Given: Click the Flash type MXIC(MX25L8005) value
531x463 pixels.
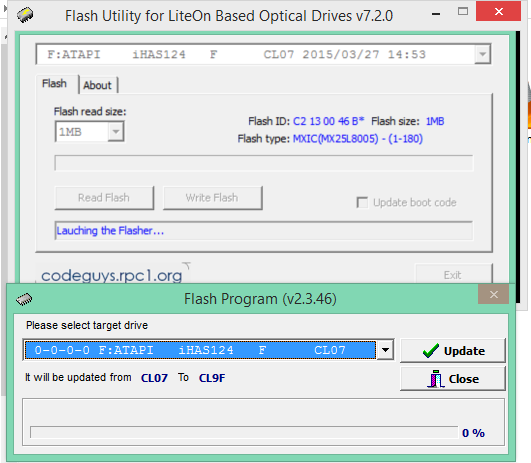Looking at the screenshot, I should 358,139.
